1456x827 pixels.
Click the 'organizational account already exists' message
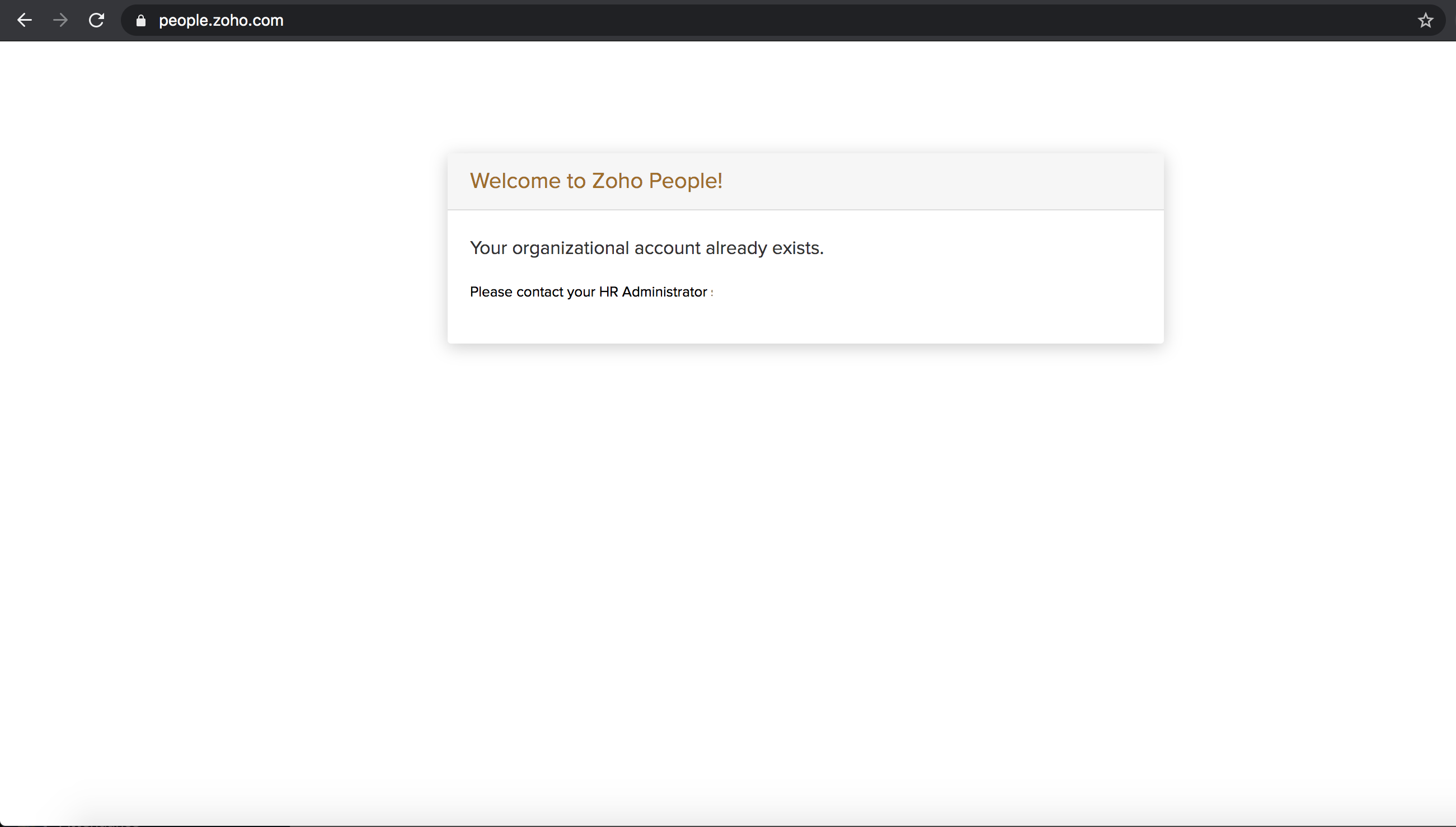[646, 248]
